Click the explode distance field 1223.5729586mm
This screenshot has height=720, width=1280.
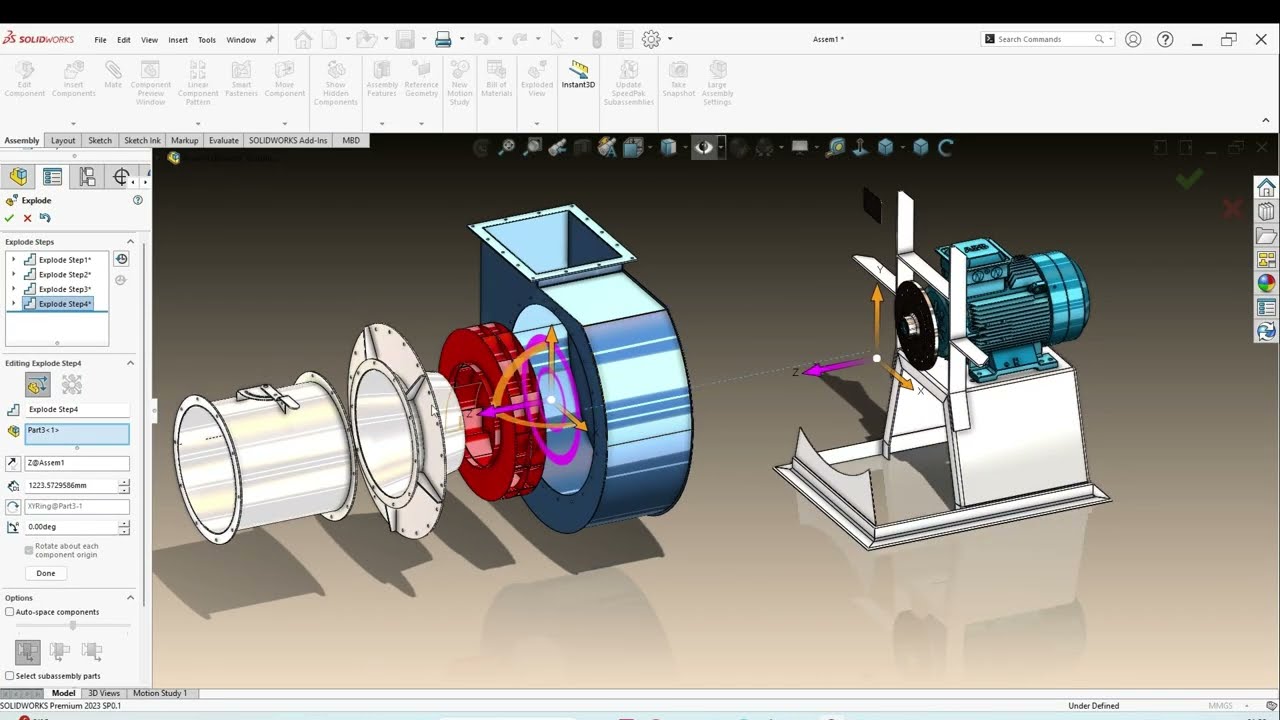coord(71,485)
